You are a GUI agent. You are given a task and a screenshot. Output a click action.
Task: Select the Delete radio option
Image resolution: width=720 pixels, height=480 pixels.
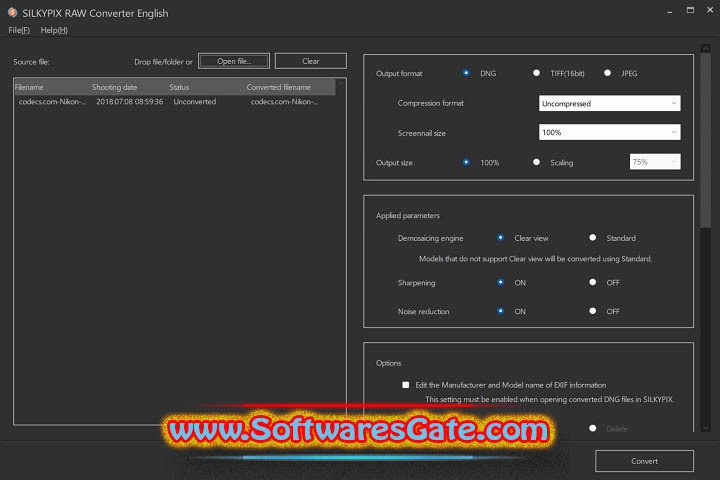[x=593, y=428]
